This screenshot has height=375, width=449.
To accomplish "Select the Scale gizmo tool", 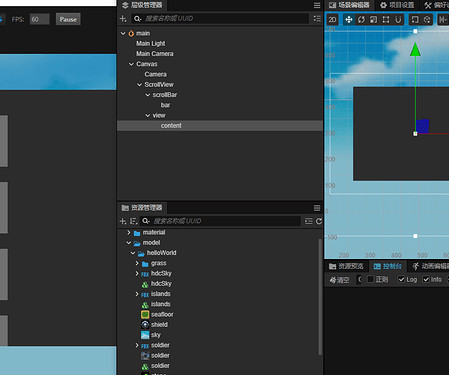I will click(373, 20).
